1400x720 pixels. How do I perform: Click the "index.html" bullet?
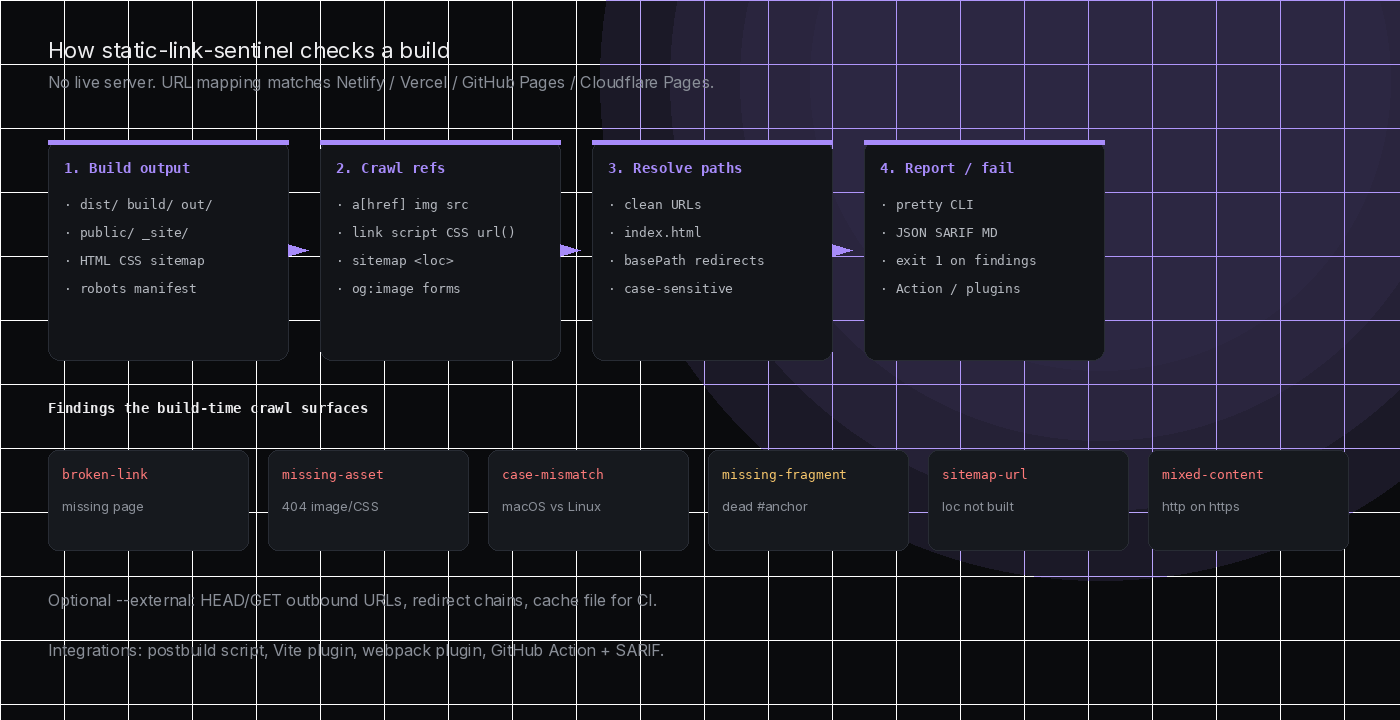(x=655, y=232)
